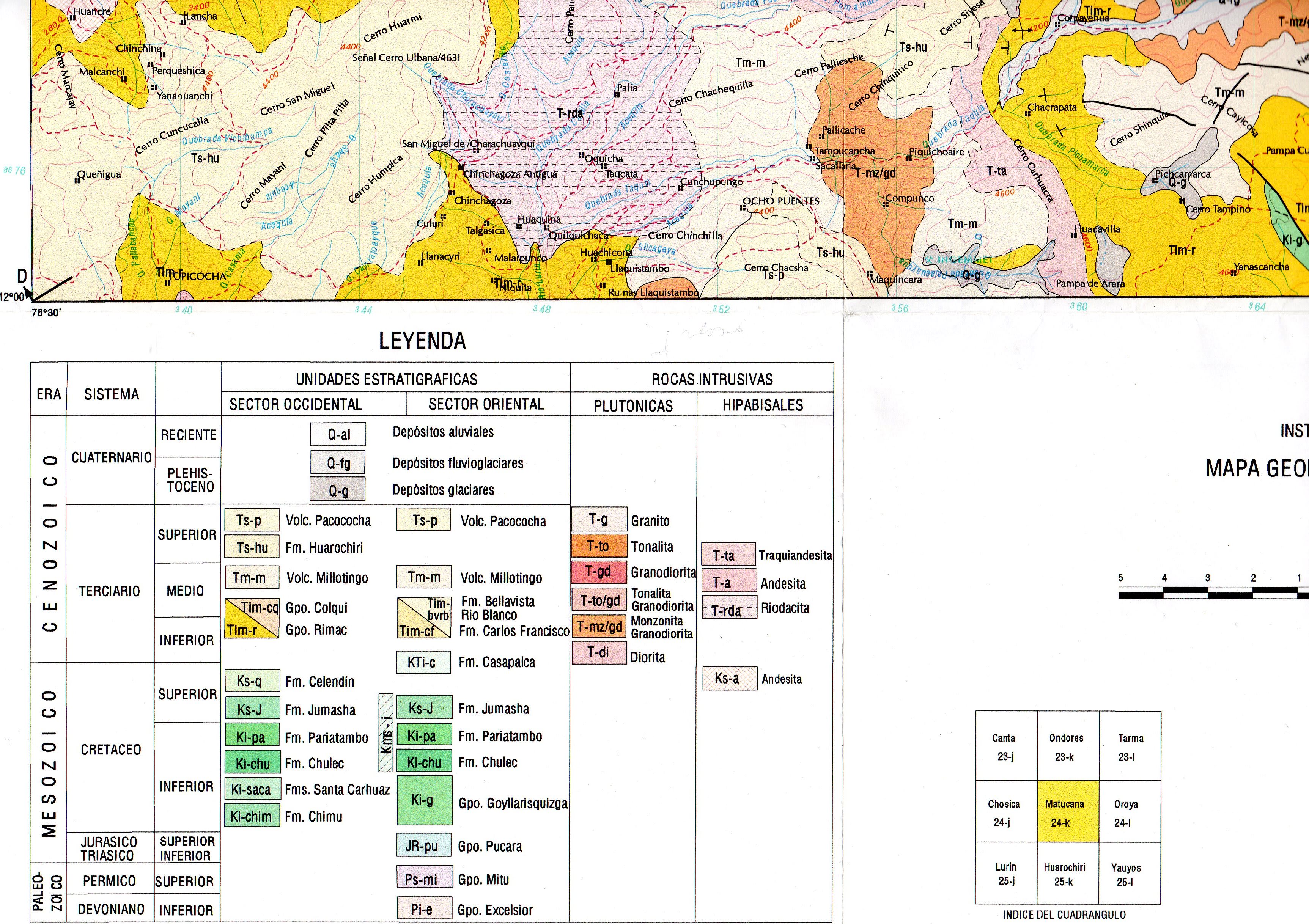Click the LEYENDA heading

click(422, 341)
